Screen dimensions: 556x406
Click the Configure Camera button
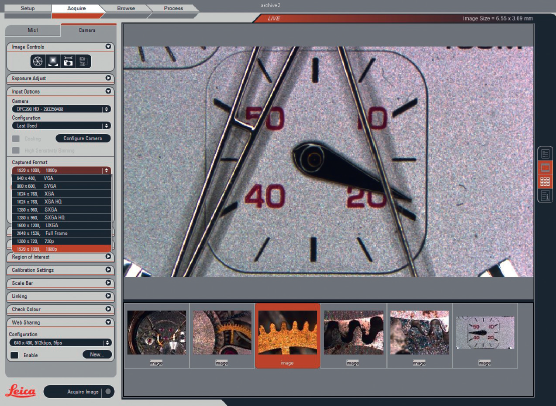pos(83,138)
